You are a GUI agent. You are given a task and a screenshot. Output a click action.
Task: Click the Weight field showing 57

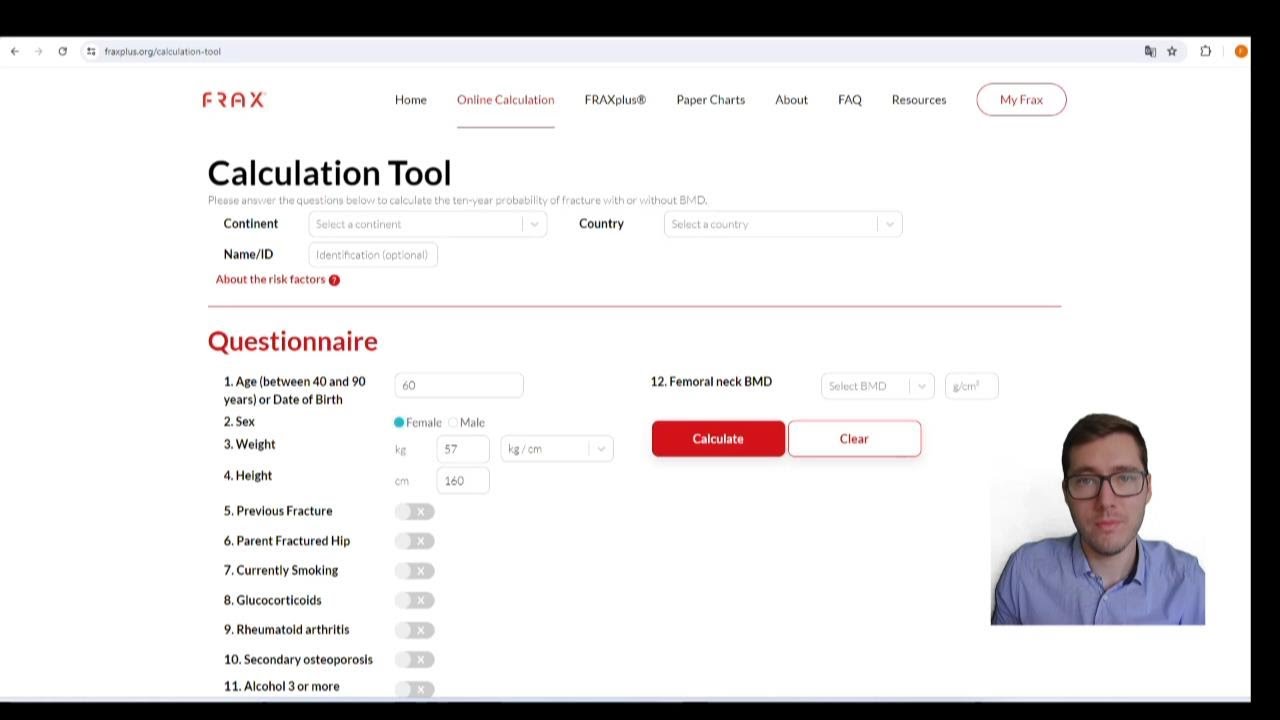(463, 449)
